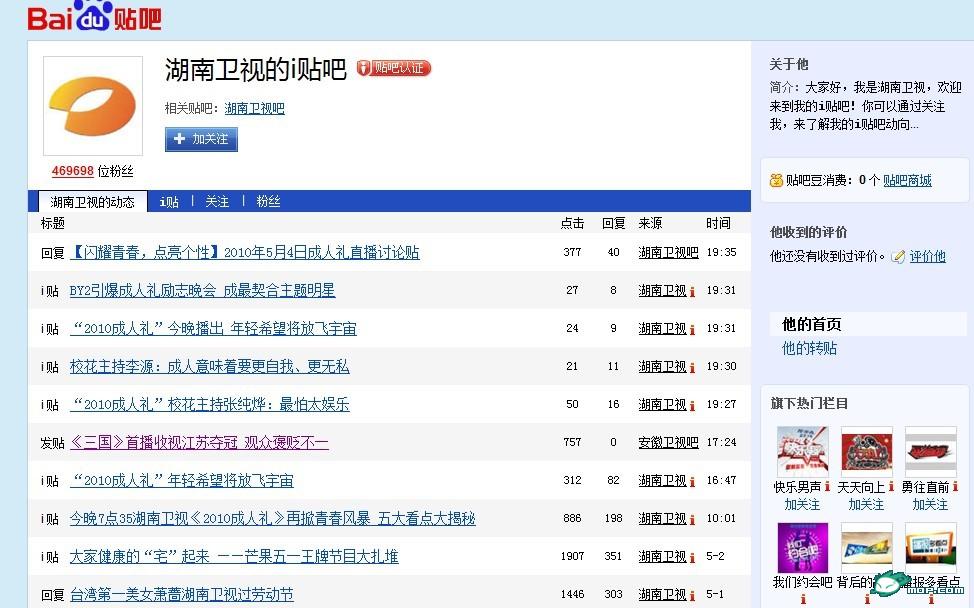Click the 469698 位粉丝 fans count link
Image resolution: width=974 pixels, height=608 pixels.
(72, 171)
